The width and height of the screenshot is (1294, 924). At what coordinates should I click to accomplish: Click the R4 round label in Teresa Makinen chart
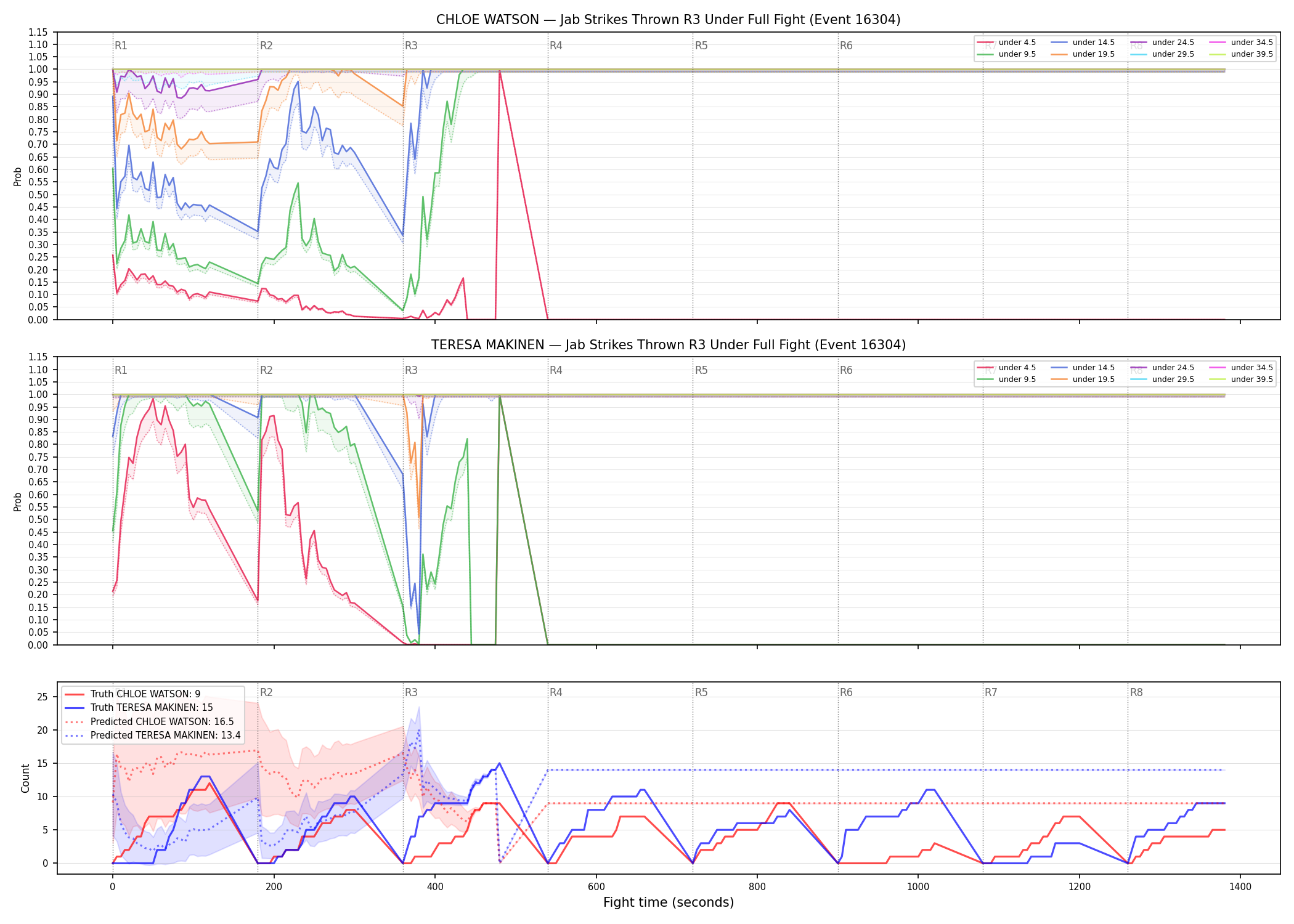(x=556, y=370)
